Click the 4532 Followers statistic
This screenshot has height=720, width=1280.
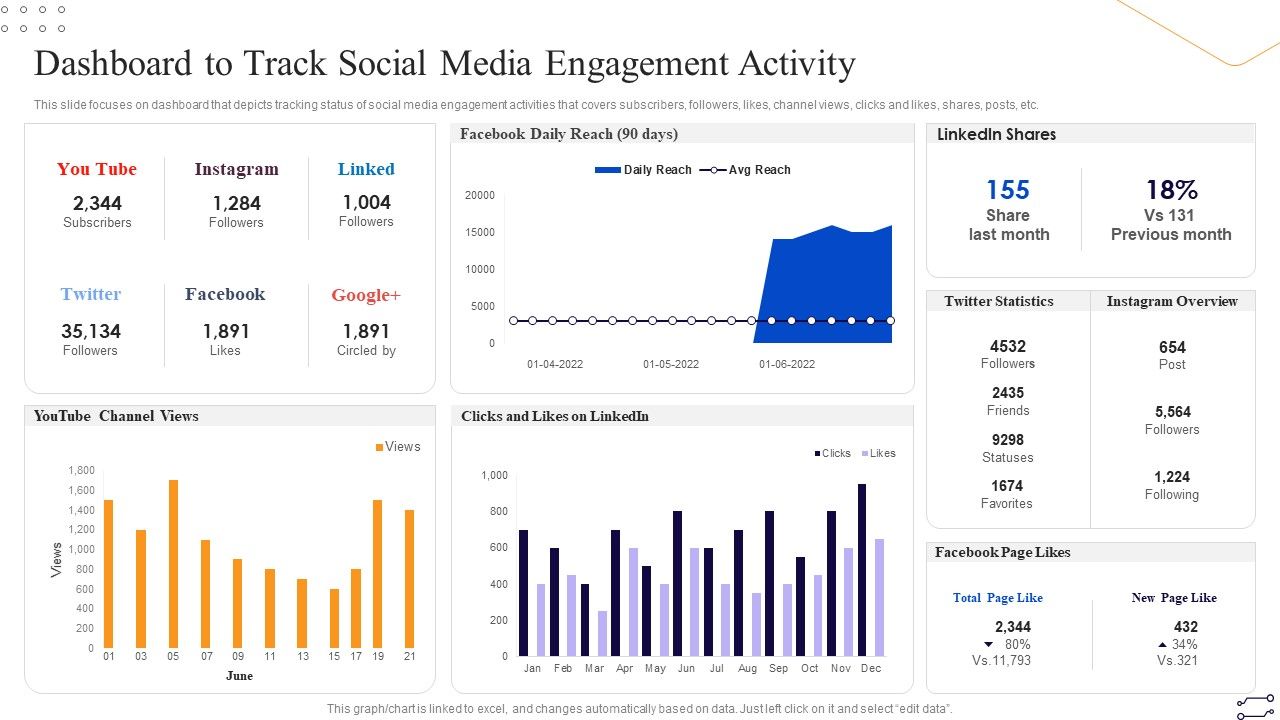pos(1007,347)
